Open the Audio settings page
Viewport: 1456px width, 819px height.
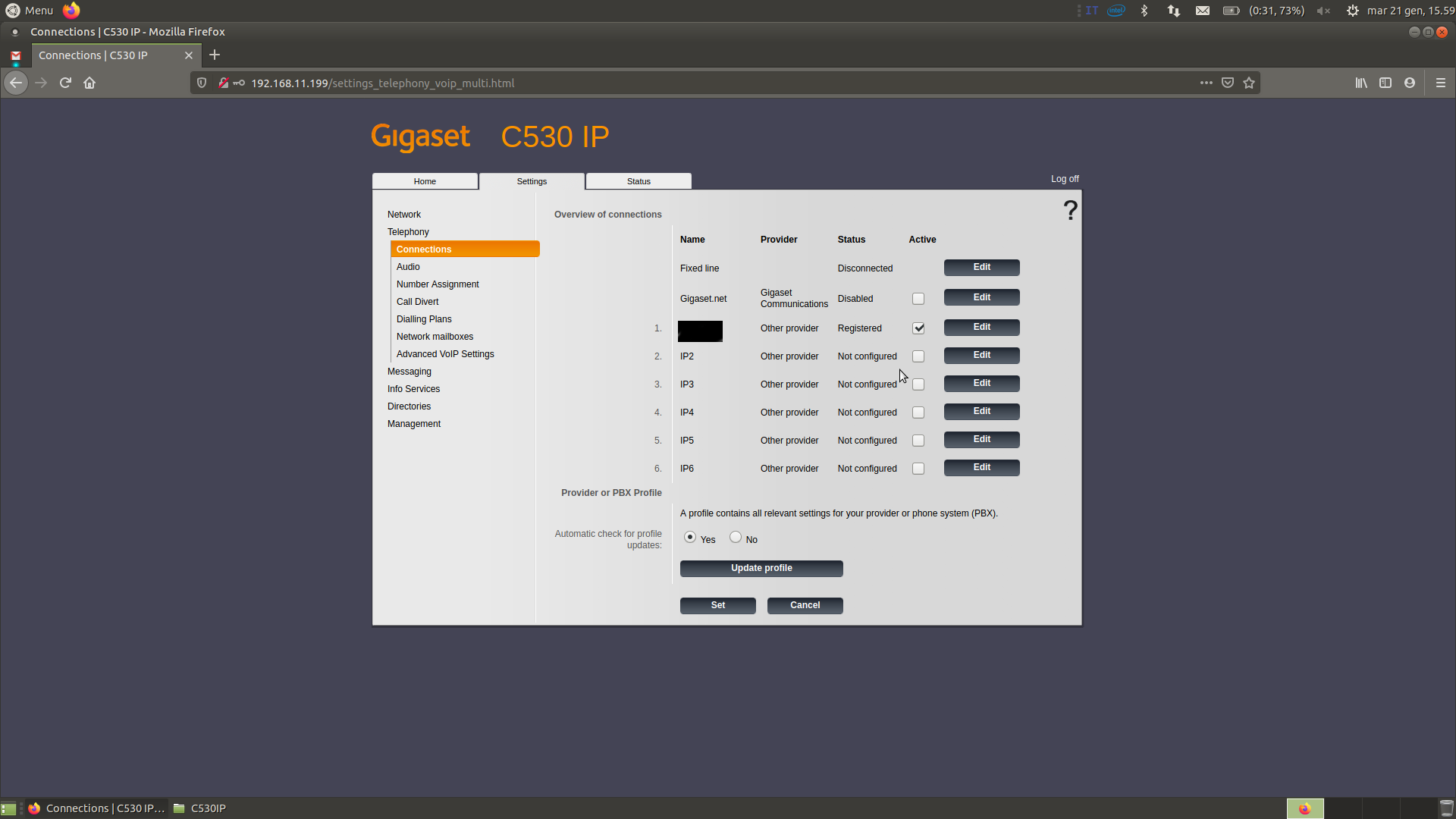(408, 267)
